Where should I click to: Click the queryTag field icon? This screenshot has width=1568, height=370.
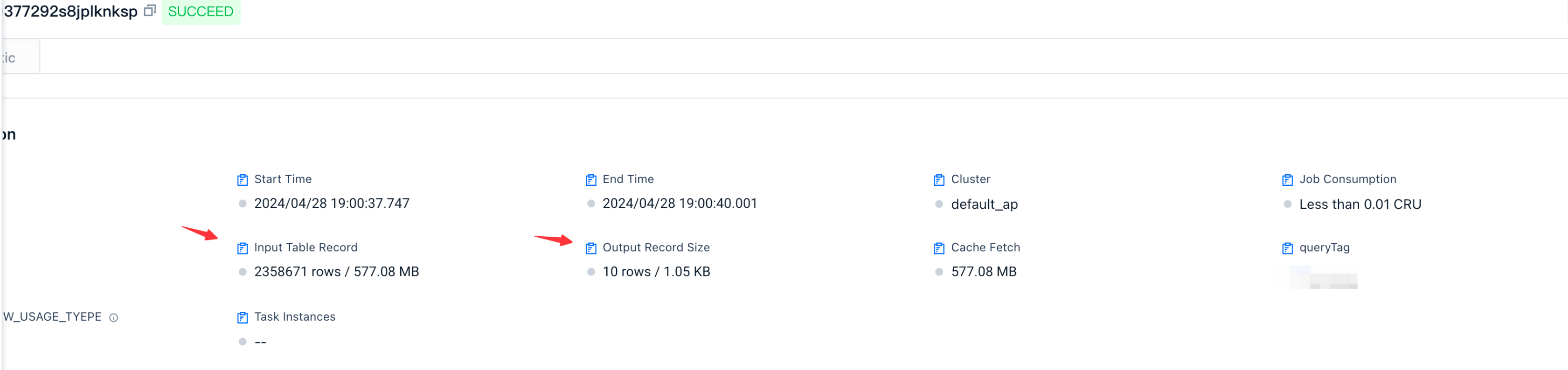[x=1287, y=248]
